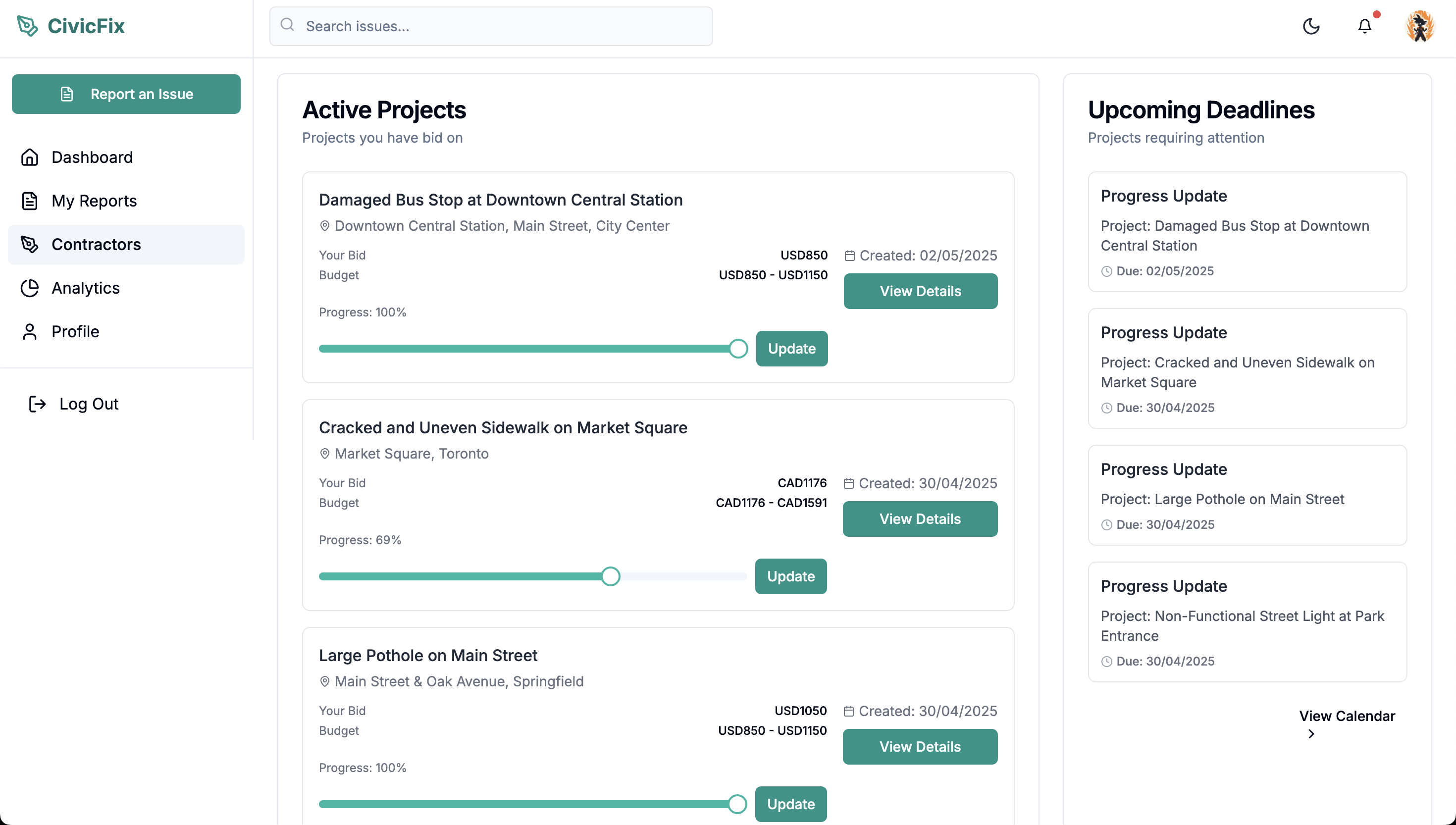Toggle dark mode with the moon icon
1456x825 pixels.
point(1311,26)
